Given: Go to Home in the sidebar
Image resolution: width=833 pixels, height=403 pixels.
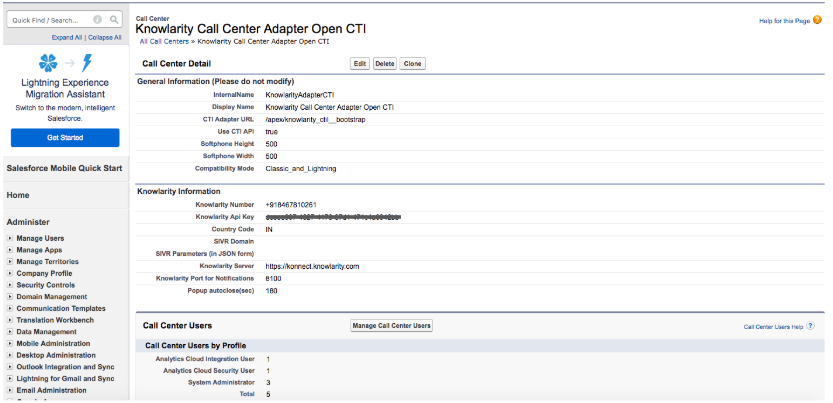Looking at the screenshot, I should click(x=18, y=195).
